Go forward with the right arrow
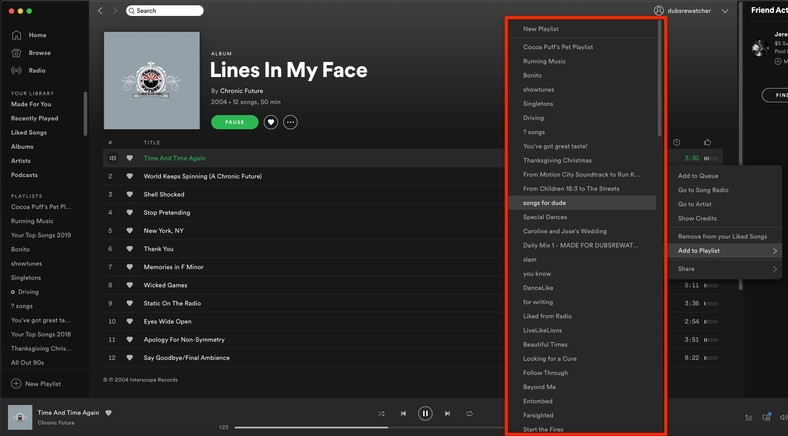Image resolution: width=788 pixels, height=436 pixels. tap(115, 11)
